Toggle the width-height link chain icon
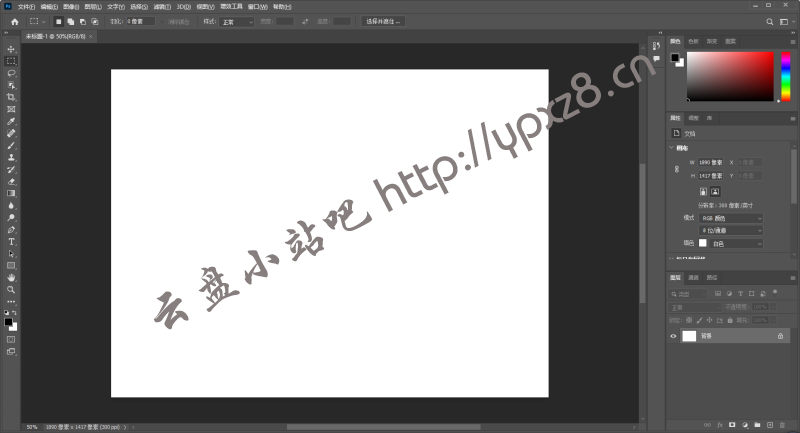Viewport: 800px width, 433px height. tap(677, 169)
